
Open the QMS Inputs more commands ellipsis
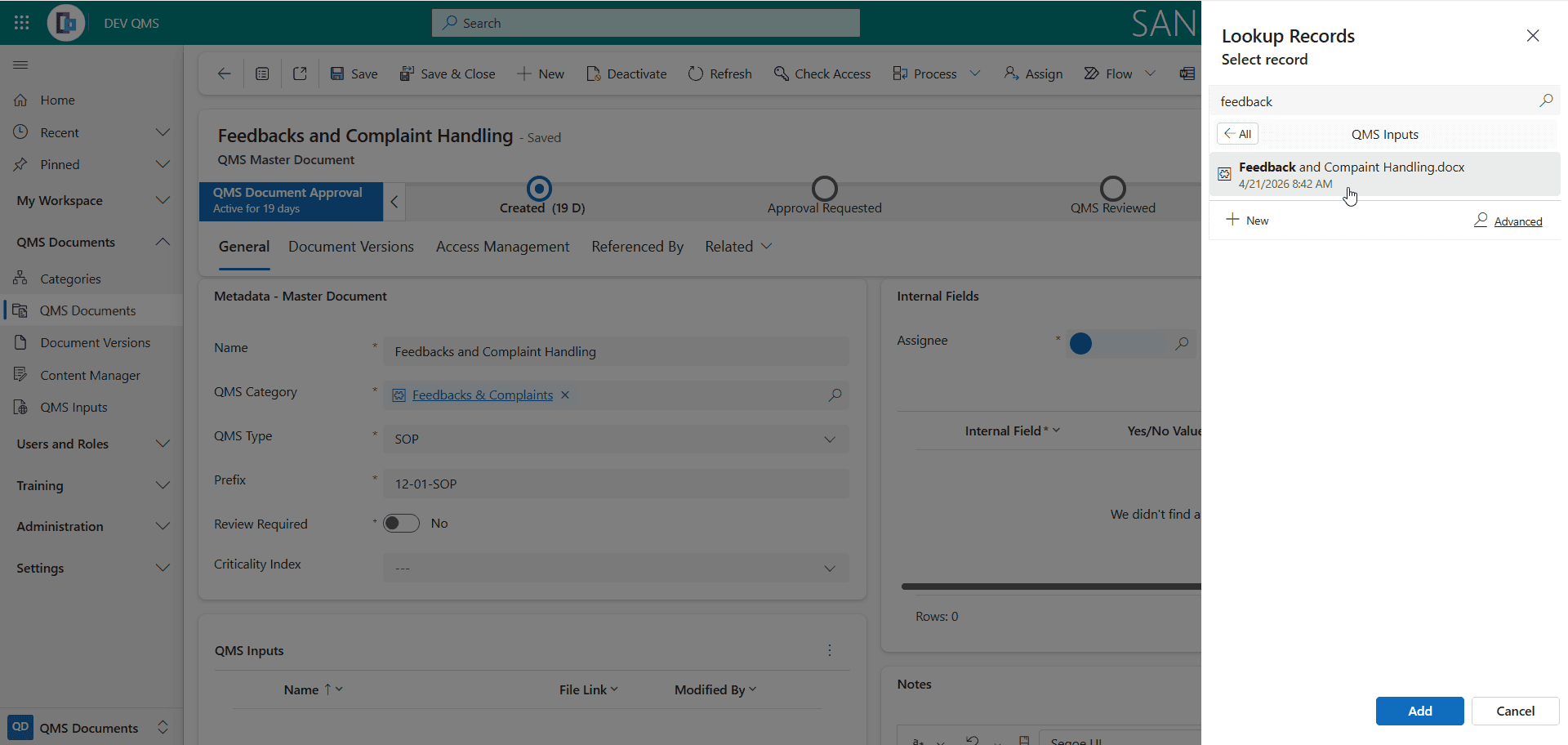pos(830,650)
